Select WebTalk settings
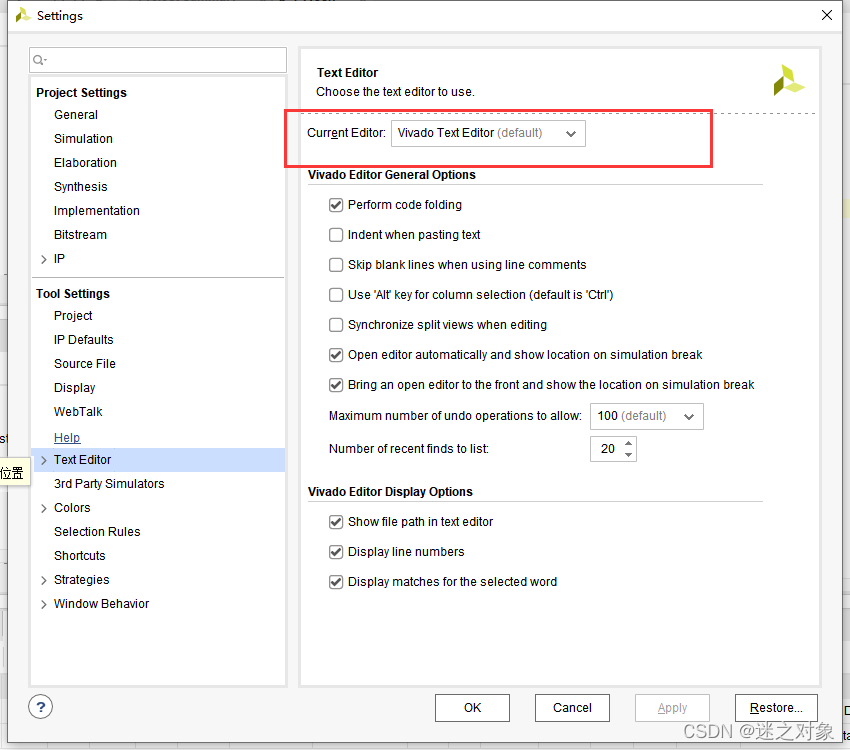The height and width of the screenshot is (750, 850). pyautogui.click(x=78, y=412)
